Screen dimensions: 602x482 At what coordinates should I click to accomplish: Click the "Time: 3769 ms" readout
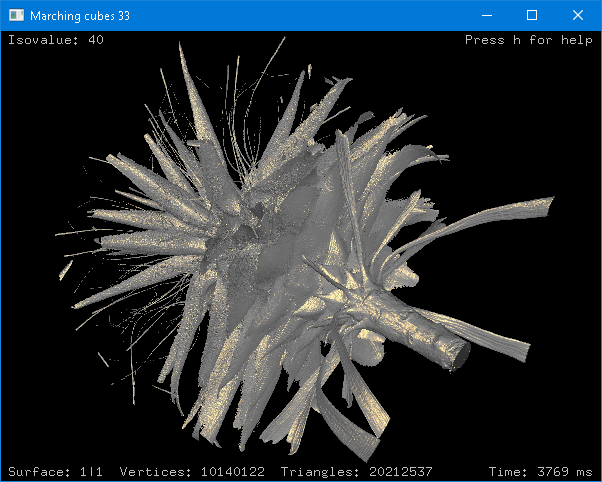pos(540,471)
